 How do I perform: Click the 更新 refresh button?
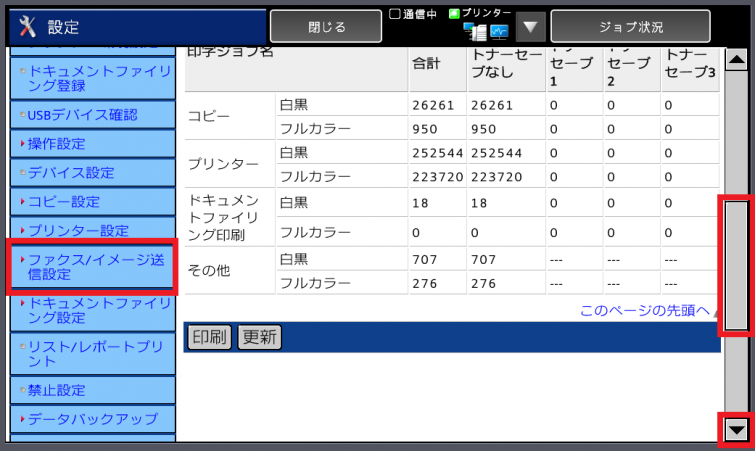click(259, 337)
